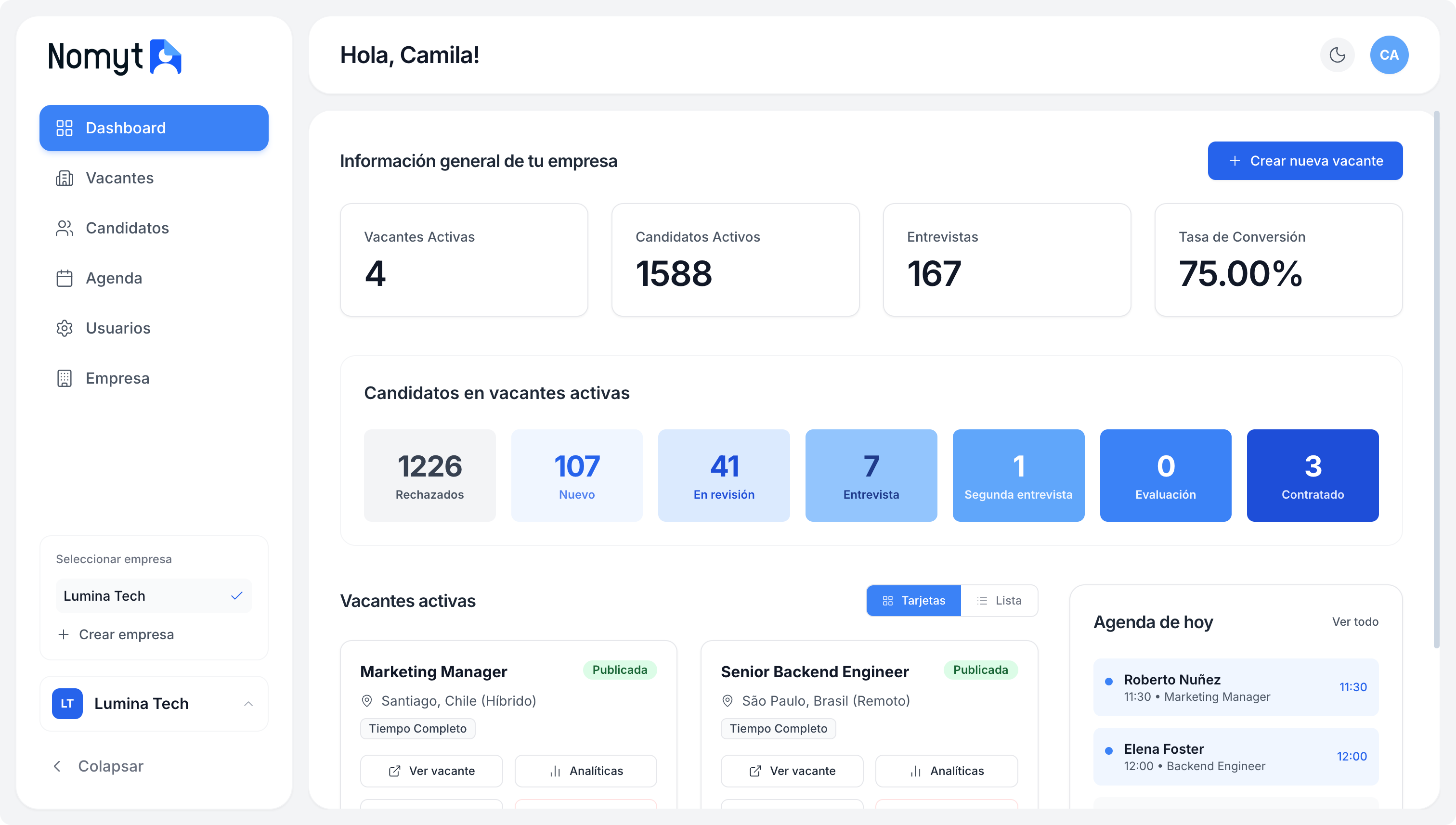1456x825 pixels.
Task: Select the Contratado pipeline stage
Action: coord(1313,476)
